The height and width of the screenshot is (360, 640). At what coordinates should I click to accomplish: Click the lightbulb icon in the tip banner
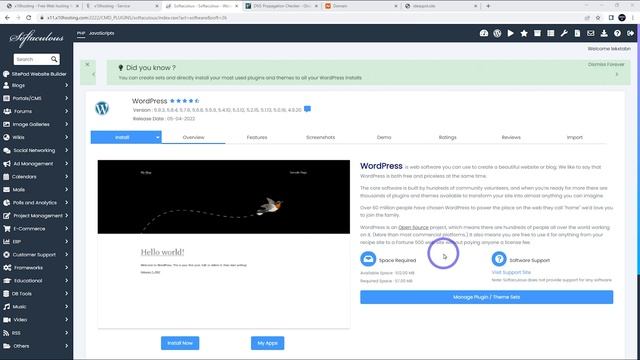pyautogui.click(x=120, y=68)
